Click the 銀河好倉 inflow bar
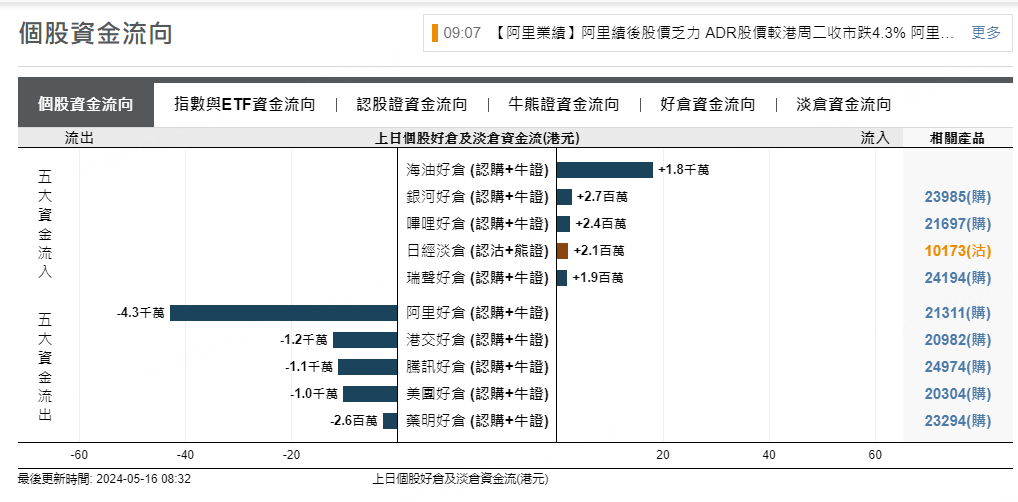1018x502 pixels. coord(564,197)
